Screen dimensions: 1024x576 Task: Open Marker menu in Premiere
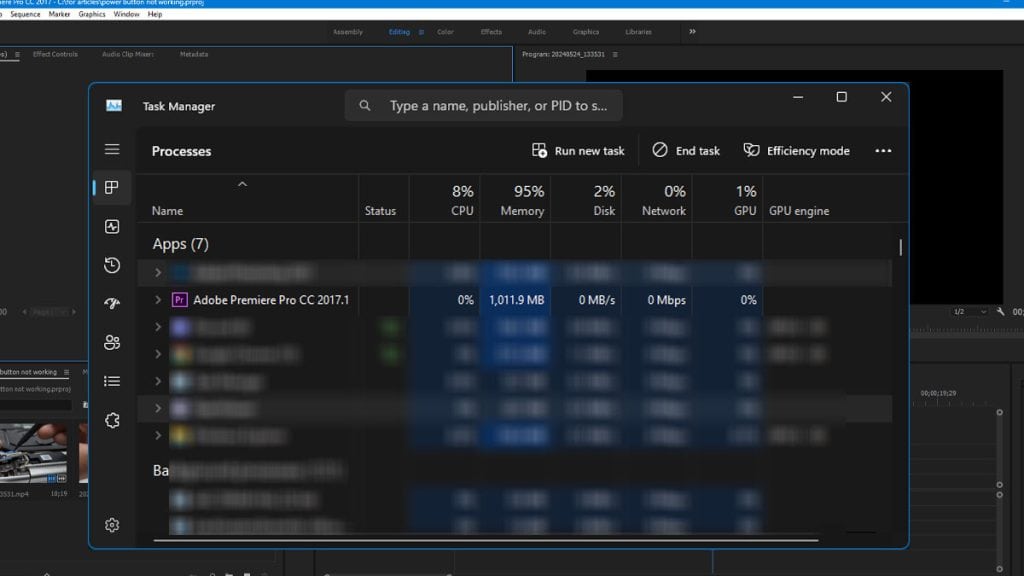[x=59, y=14]
